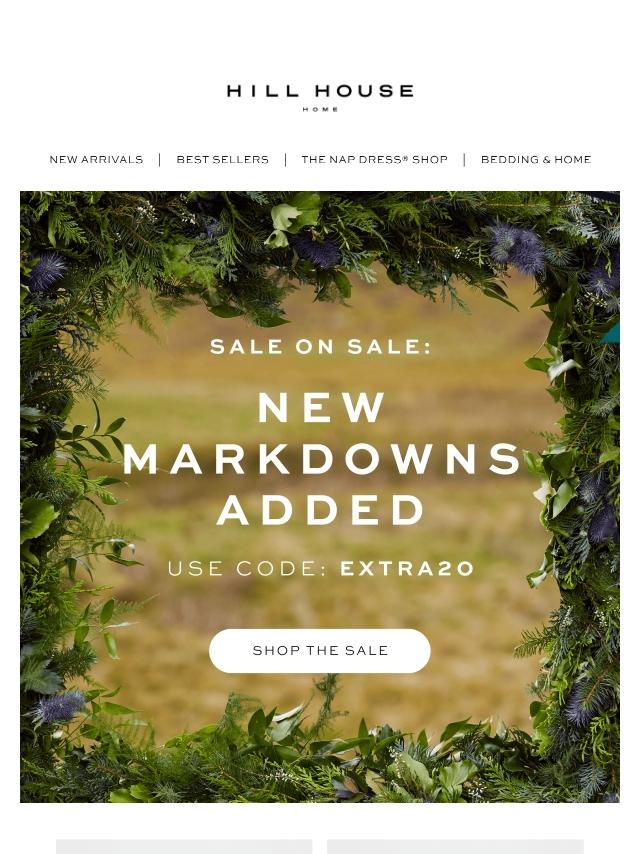Go to Best Sellers
The image size is (640, 854).
pyautogui.click(x=222, y=160)
